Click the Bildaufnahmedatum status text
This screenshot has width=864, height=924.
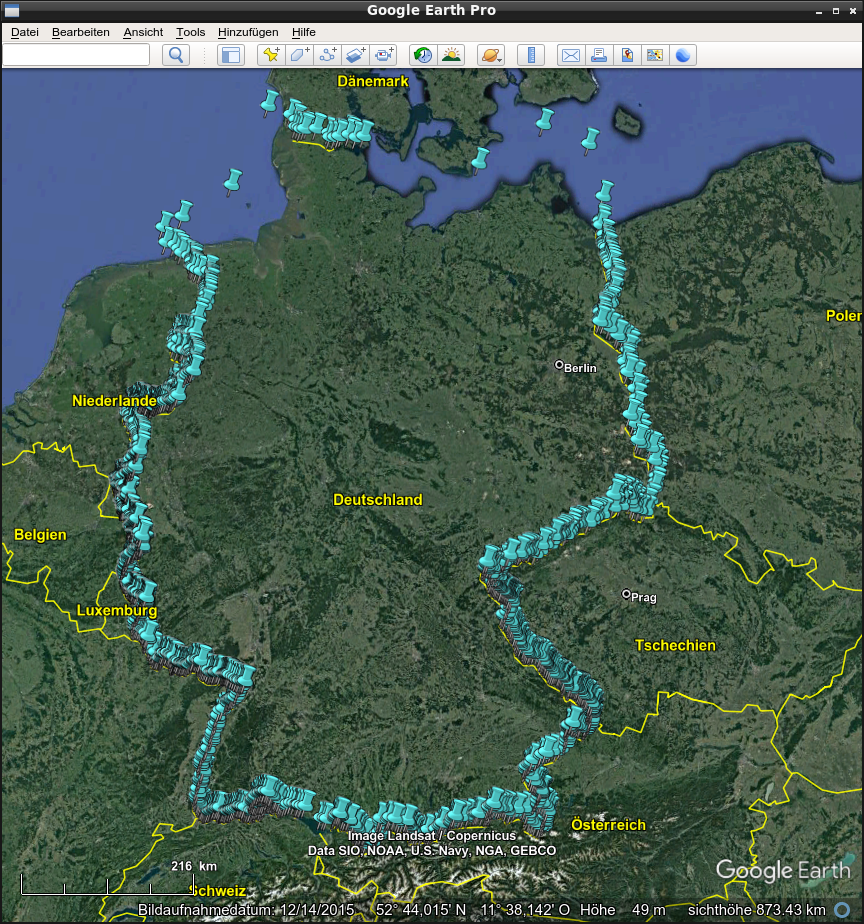click(x=246, y=910)
